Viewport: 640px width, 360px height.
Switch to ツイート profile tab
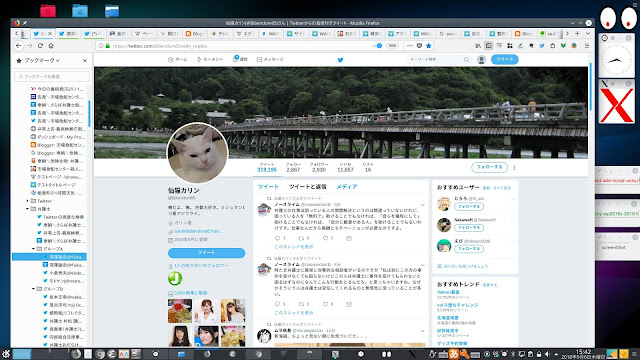tap(268, 187)
